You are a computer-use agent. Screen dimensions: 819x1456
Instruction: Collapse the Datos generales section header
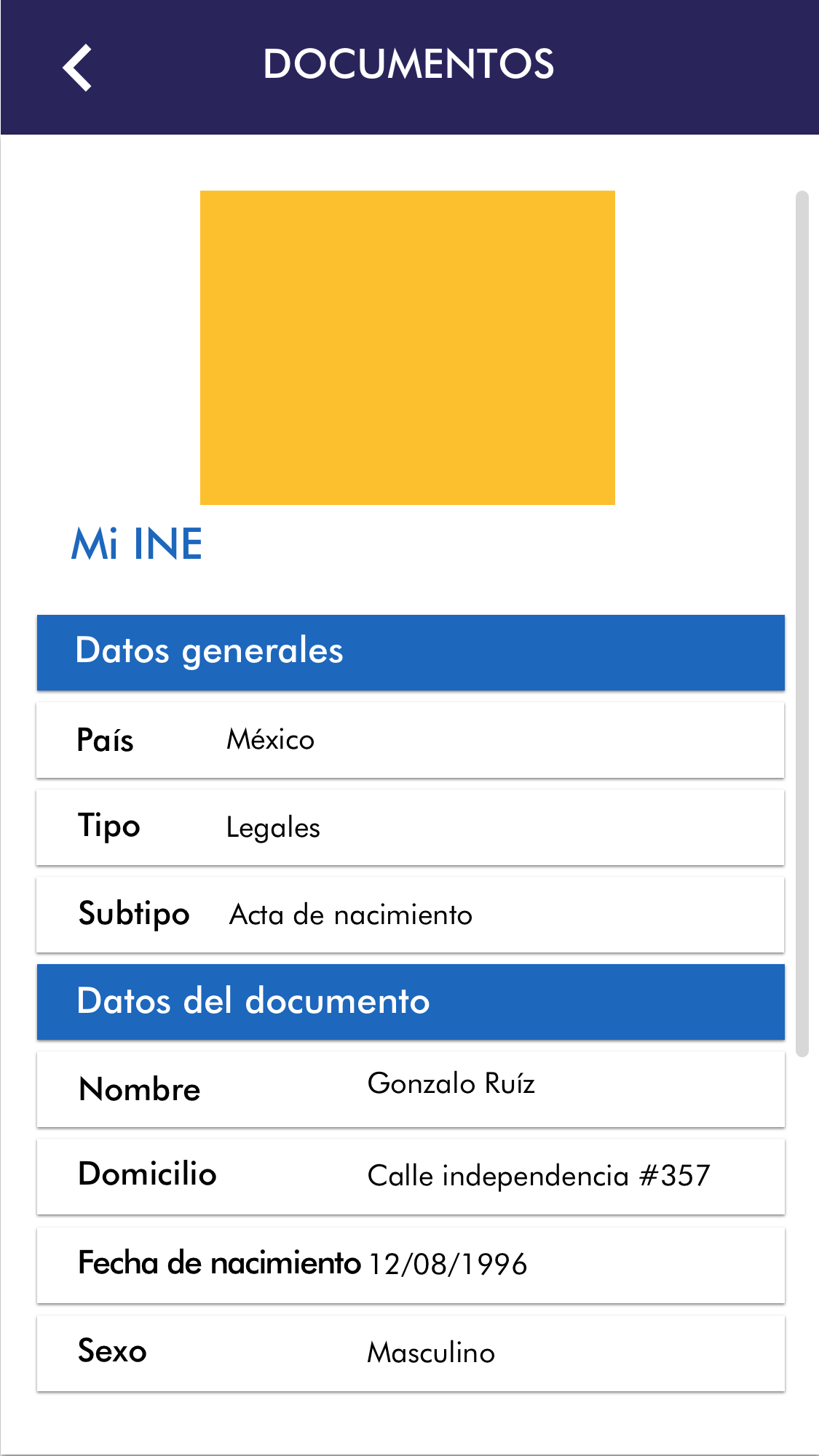tap(411, 652)
